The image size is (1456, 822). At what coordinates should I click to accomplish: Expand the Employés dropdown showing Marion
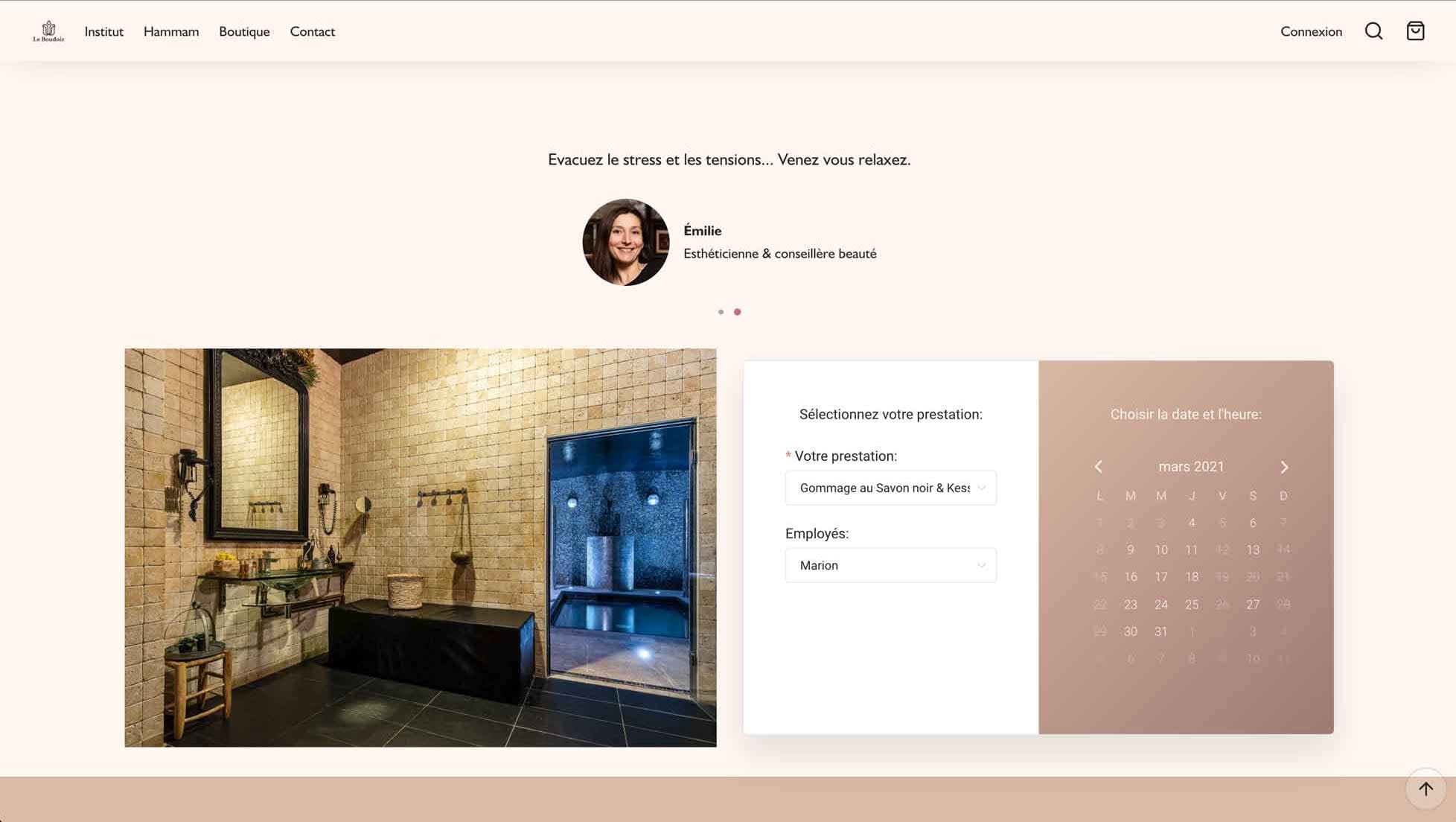tap(890, 565)
